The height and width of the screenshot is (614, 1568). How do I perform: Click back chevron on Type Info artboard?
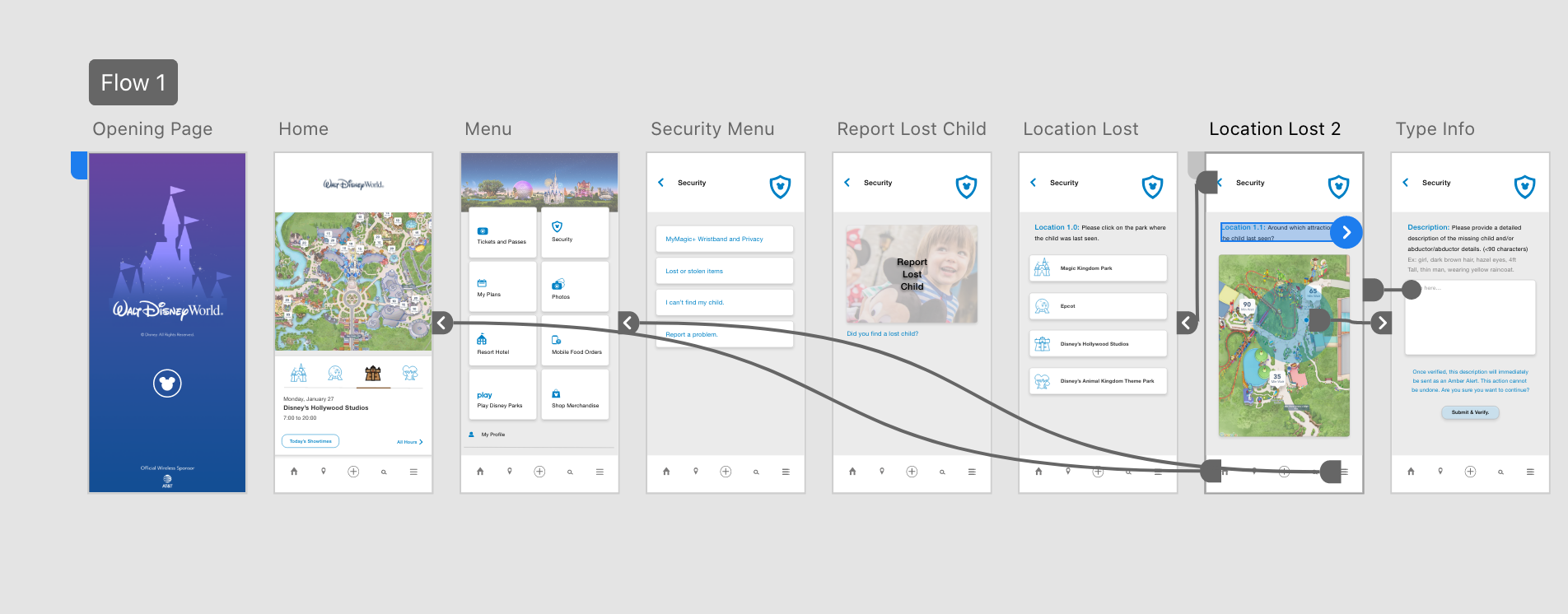[x=1405, y=183]
